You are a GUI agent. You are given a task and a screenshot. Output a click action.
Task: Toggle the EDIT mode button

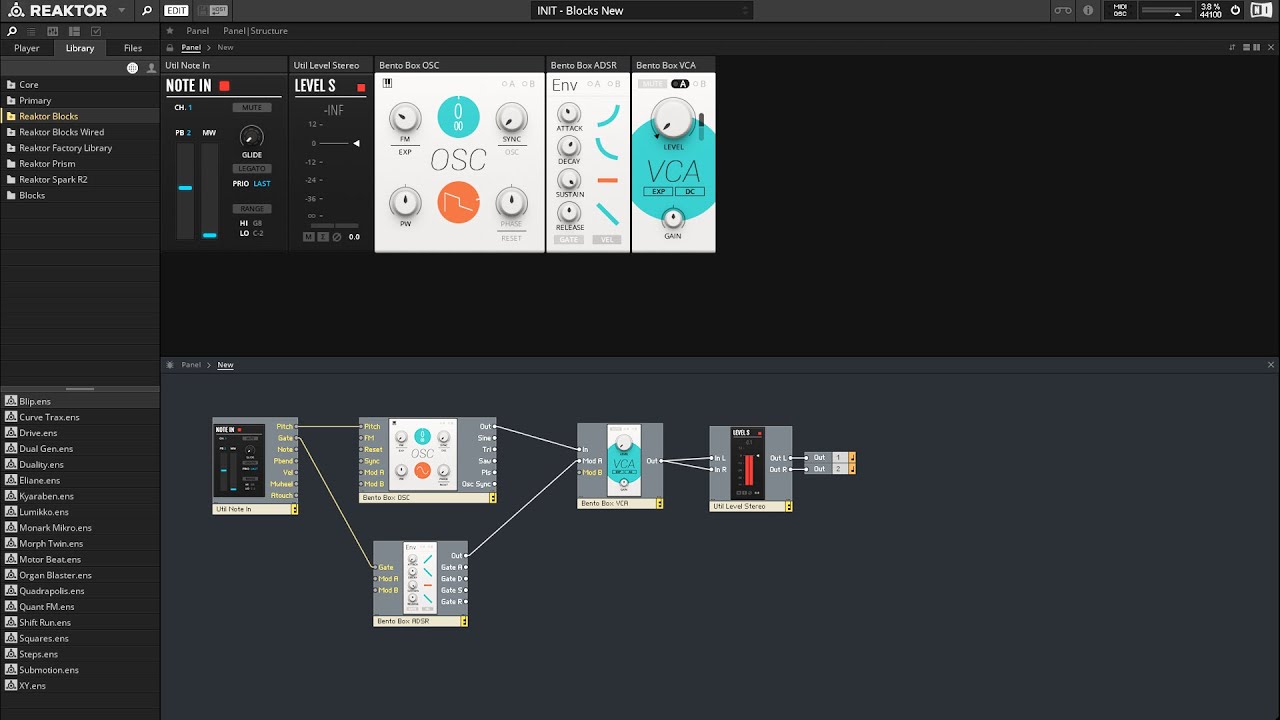point(176,11)
